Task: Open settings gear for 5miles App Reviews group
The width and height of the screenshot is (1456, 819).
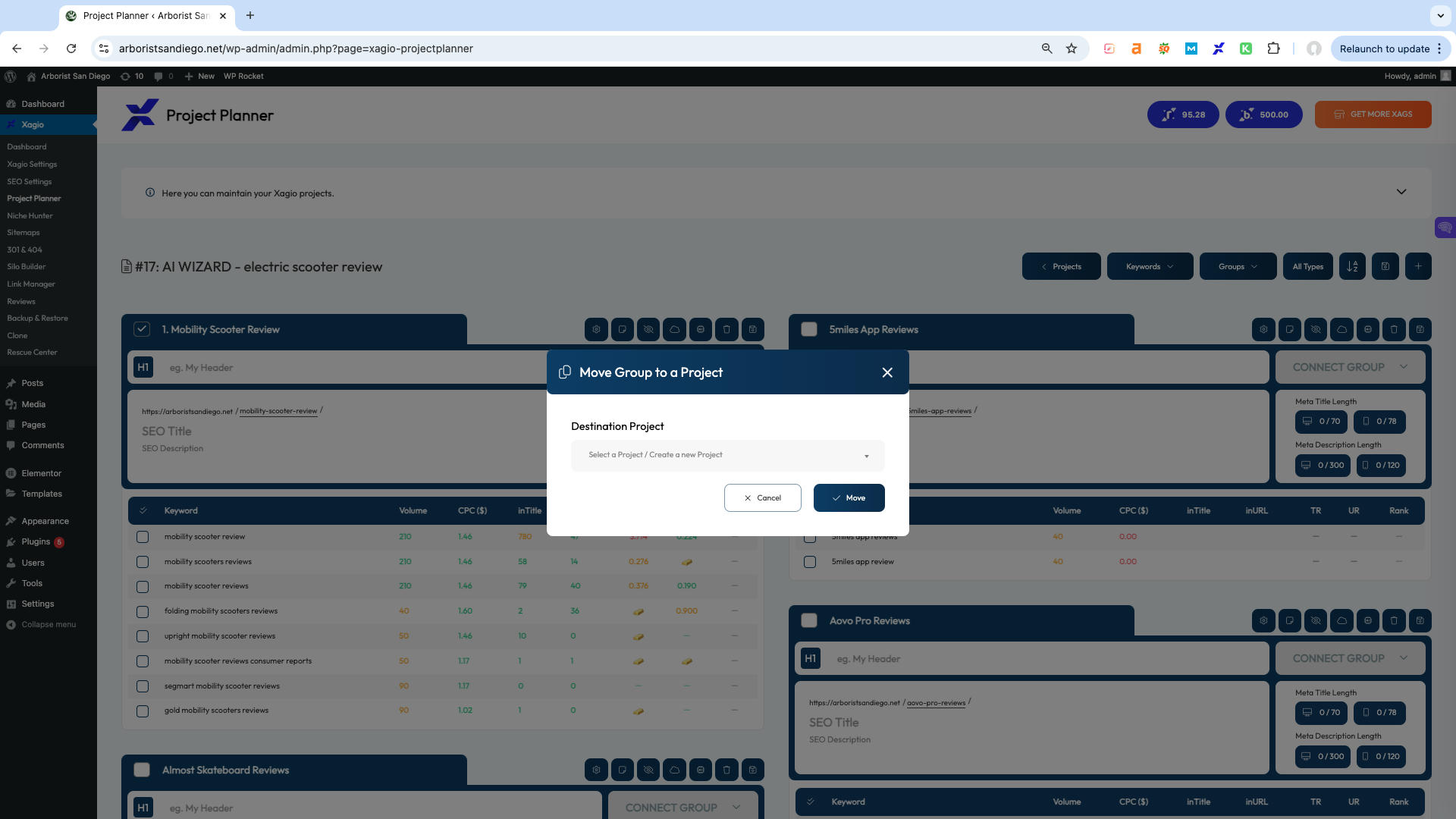Action: click(1263, 329)
